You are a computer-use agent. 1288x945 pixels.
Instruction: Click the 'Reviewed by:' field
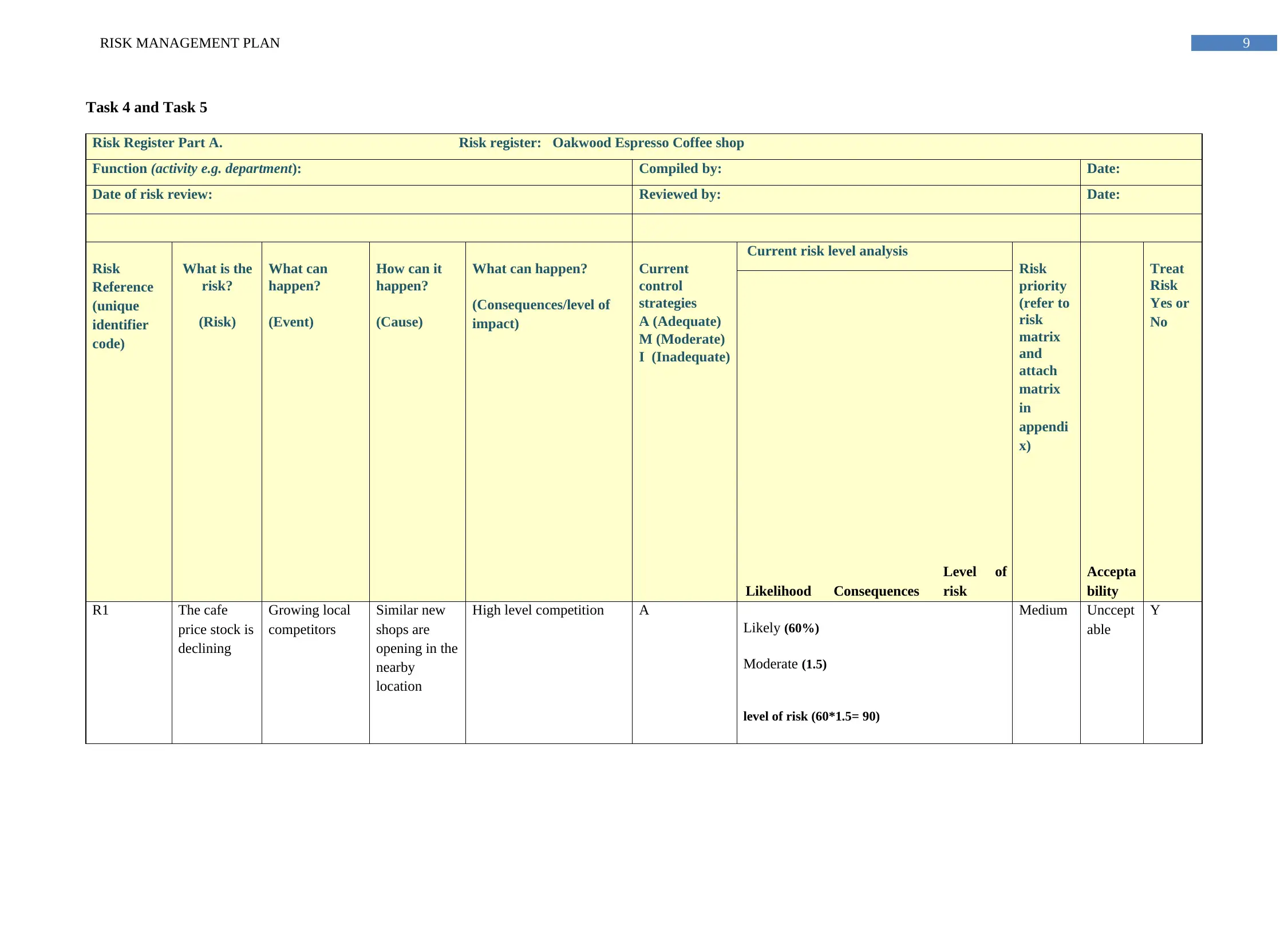pyautogui.click(x=856, y=199)
